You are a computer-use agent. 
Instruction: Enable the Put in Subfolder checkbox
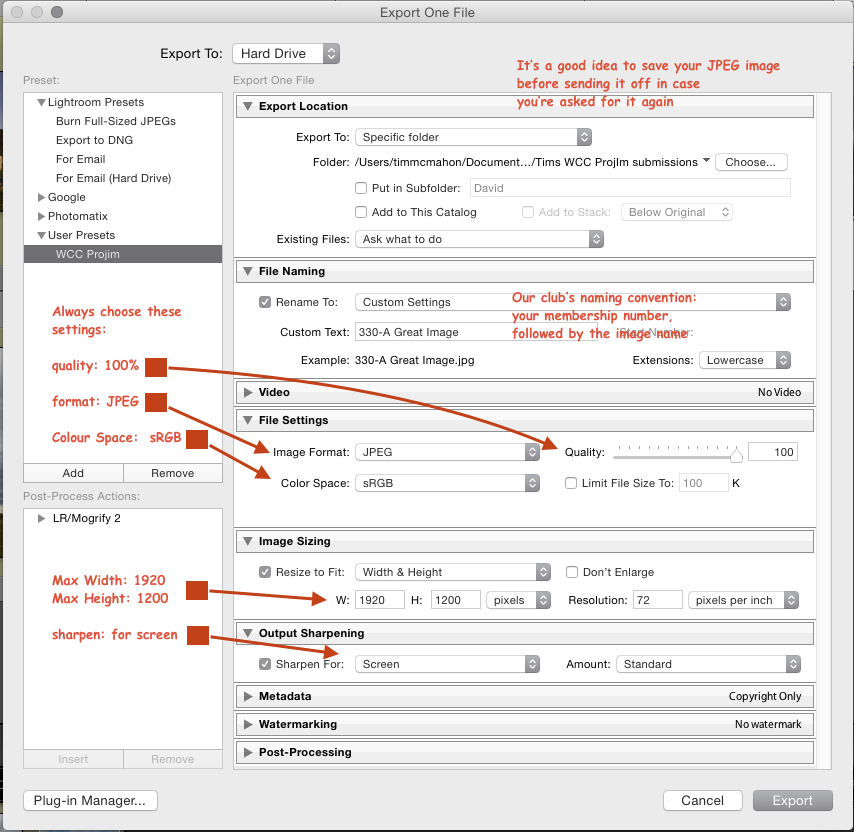tap(361, 188)
